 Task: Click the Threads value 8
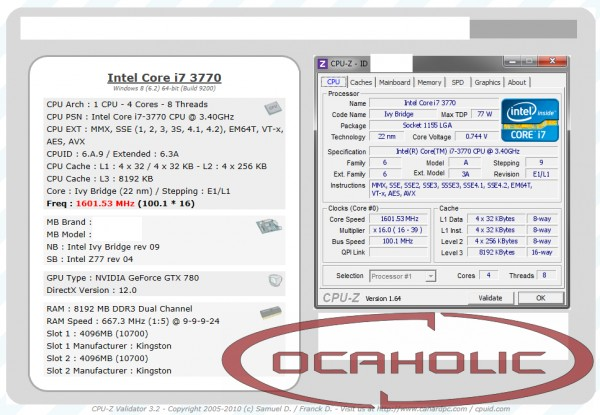tap(545, 275)
